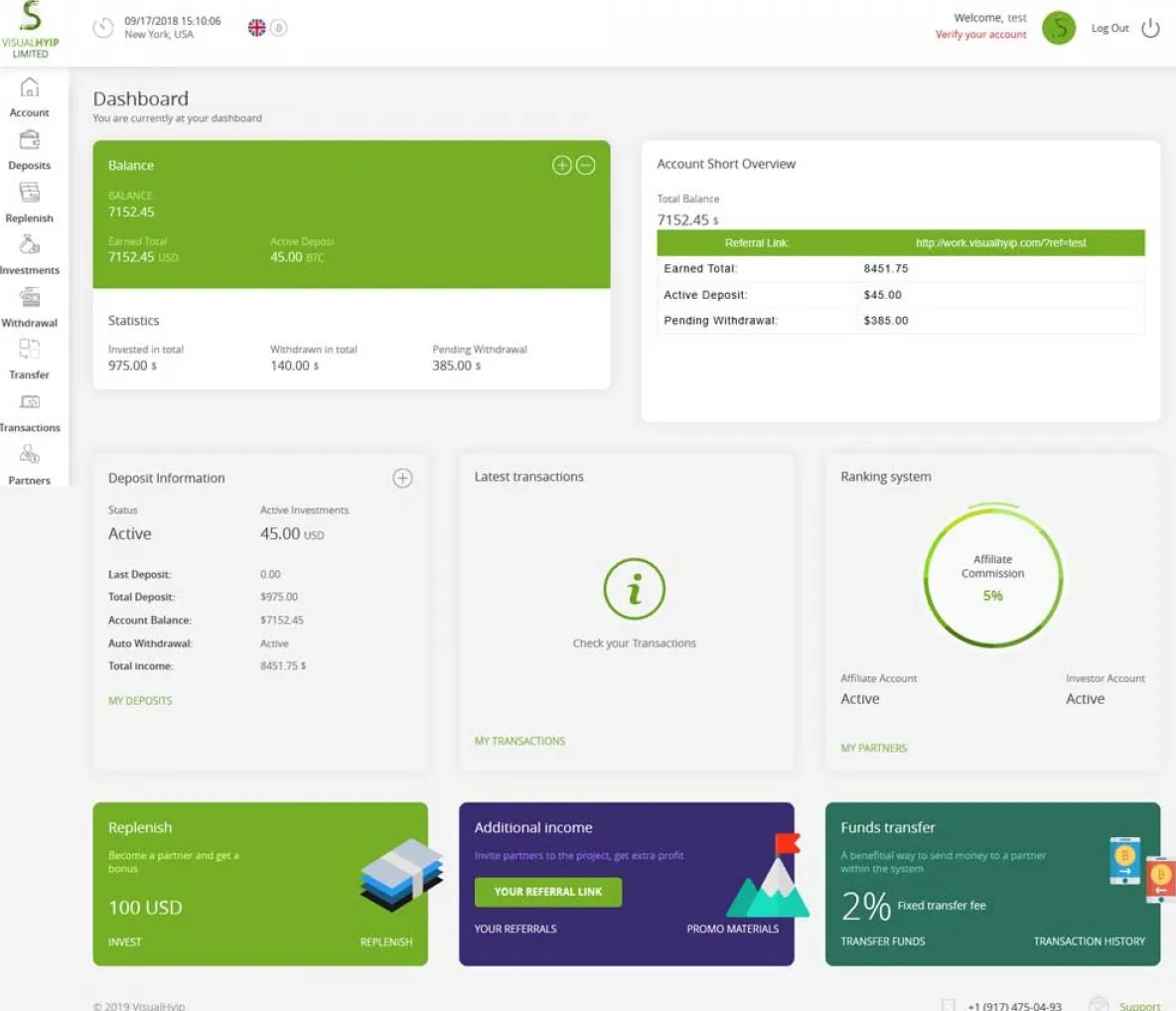This screenshot has width=1176, height=1011.
Task: Go to the Withdrawal menu label
Action: (x=29, y=323)
